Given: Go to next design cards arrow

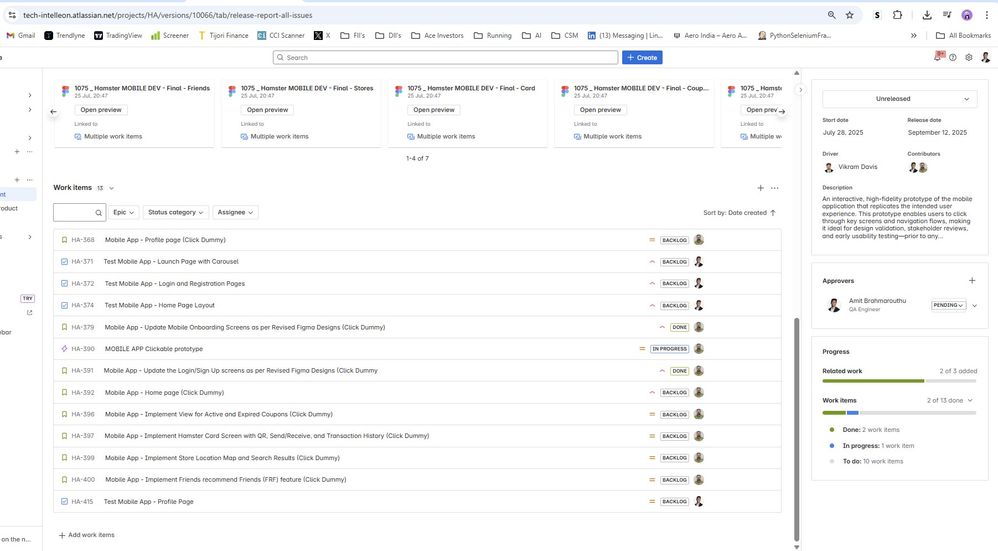Looking at the screenshot, I should click(782, 111).
